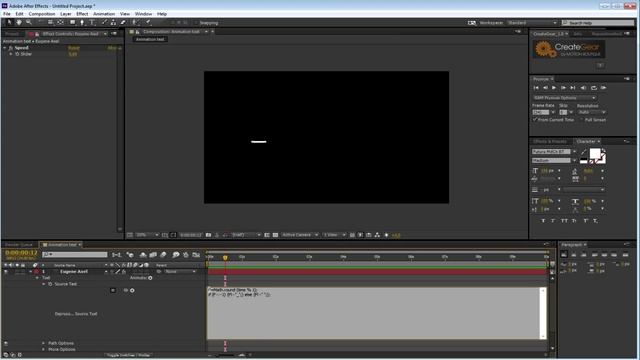
Task: Open composition mini-flowchart in timeline
Action: click(x=116, y=255)
